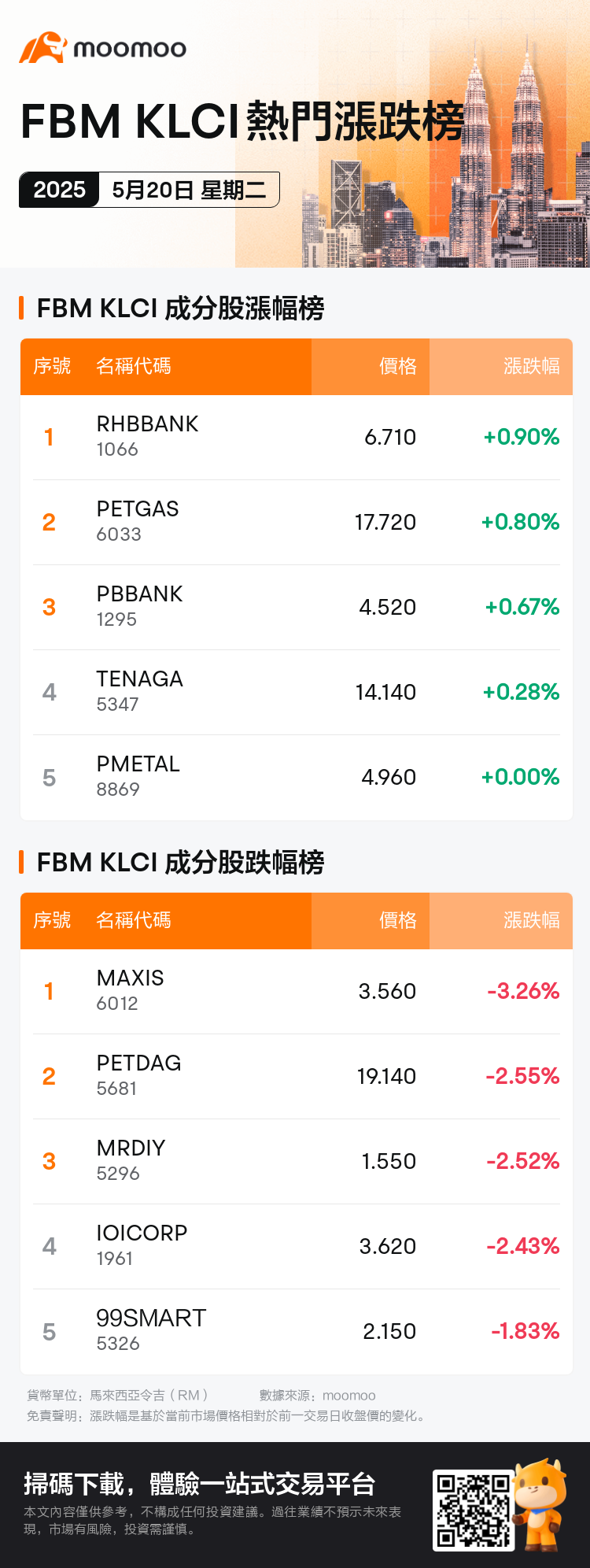Select PETDAG 5681 in losers list
The image size is (590, 1568).
click(297, 1076)
